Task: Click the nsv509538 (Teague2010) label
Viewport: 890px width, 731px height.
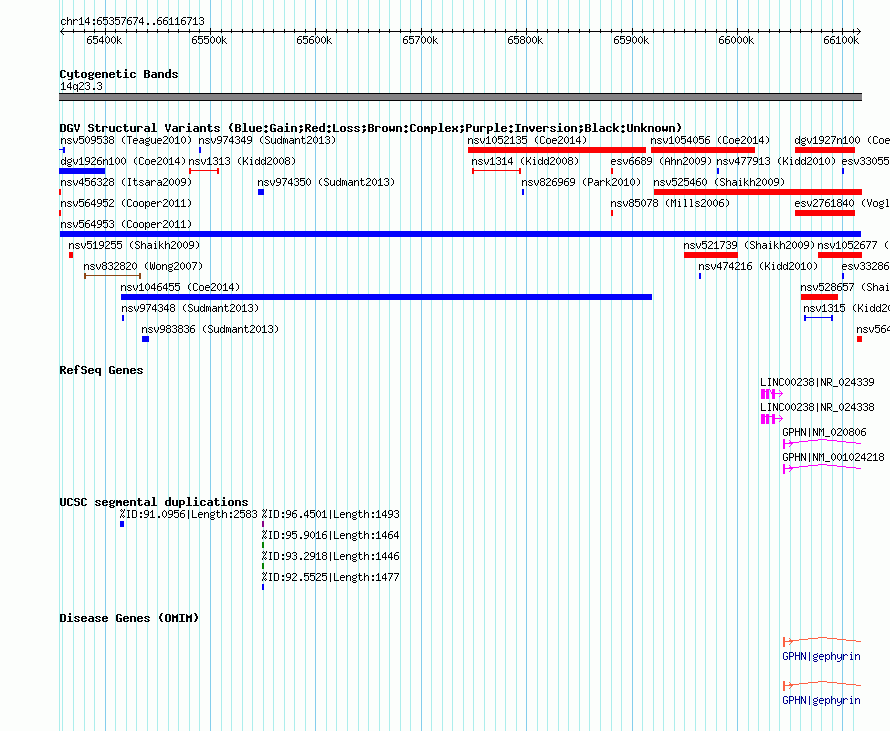Action: (x=126, y=140)
